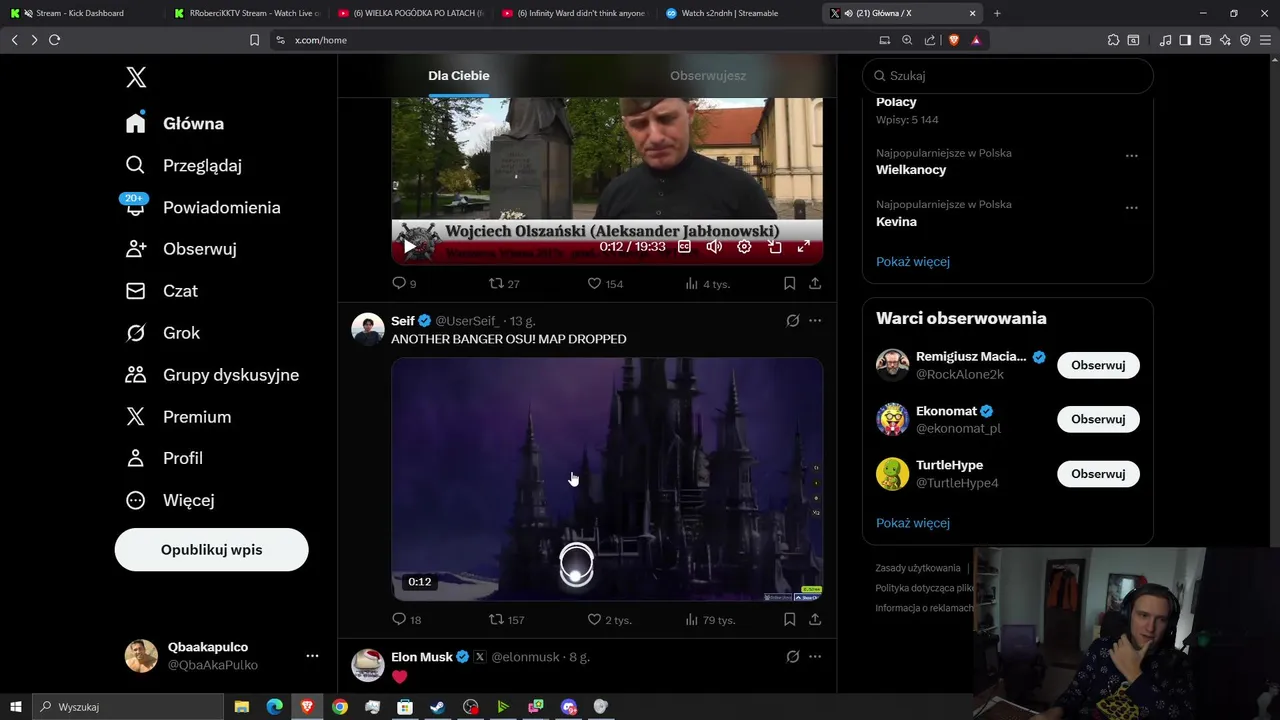
Task: Share the Olszański video post
Action: (815, 284)
